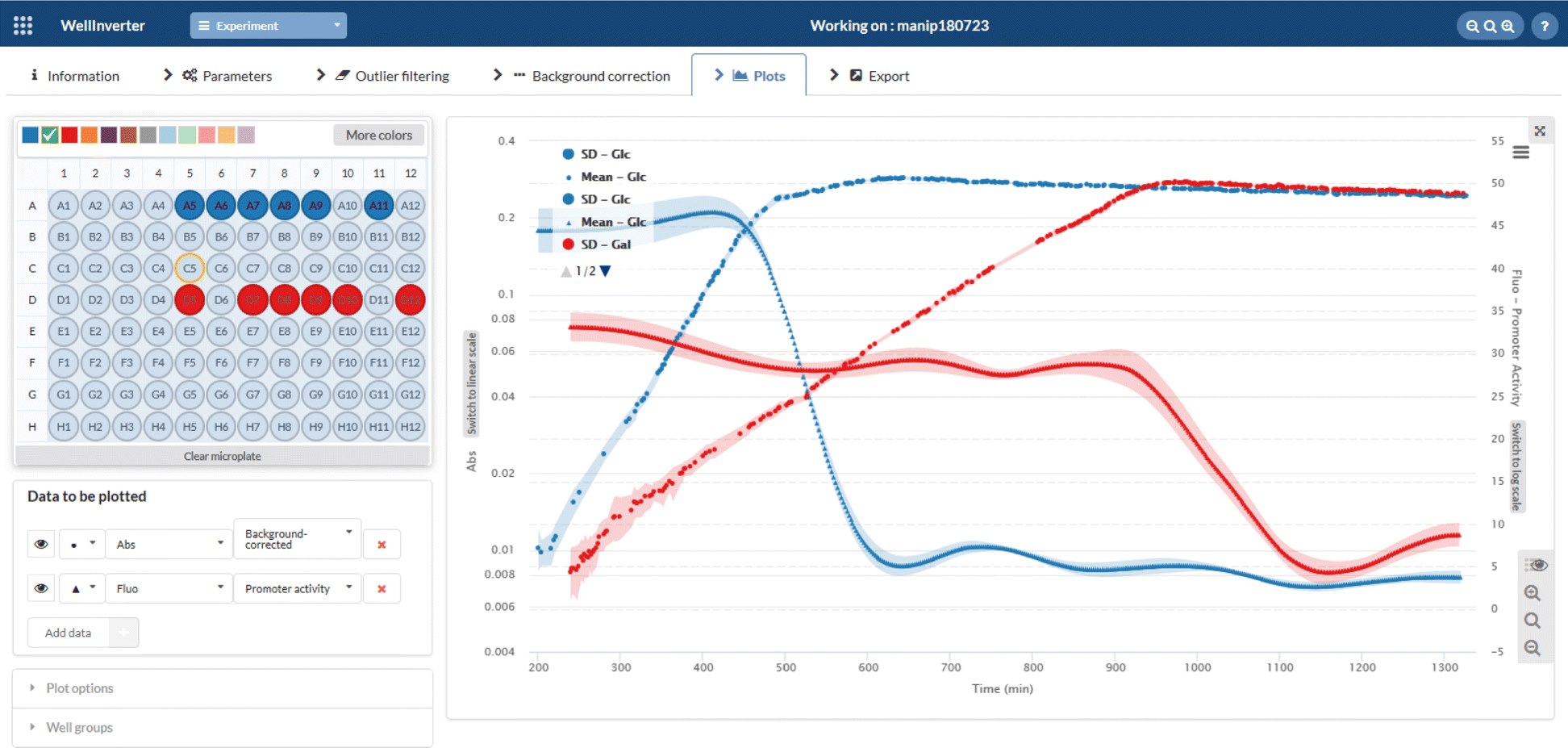Open the Background correction tab

(x=591, y=76)
